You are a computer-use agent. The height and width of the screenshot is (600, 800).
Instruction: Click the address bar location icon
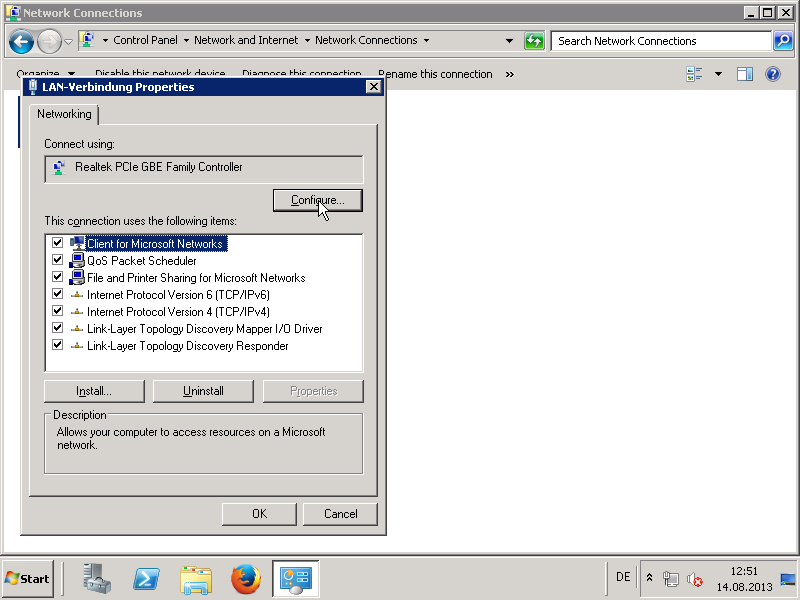(88, 40)
